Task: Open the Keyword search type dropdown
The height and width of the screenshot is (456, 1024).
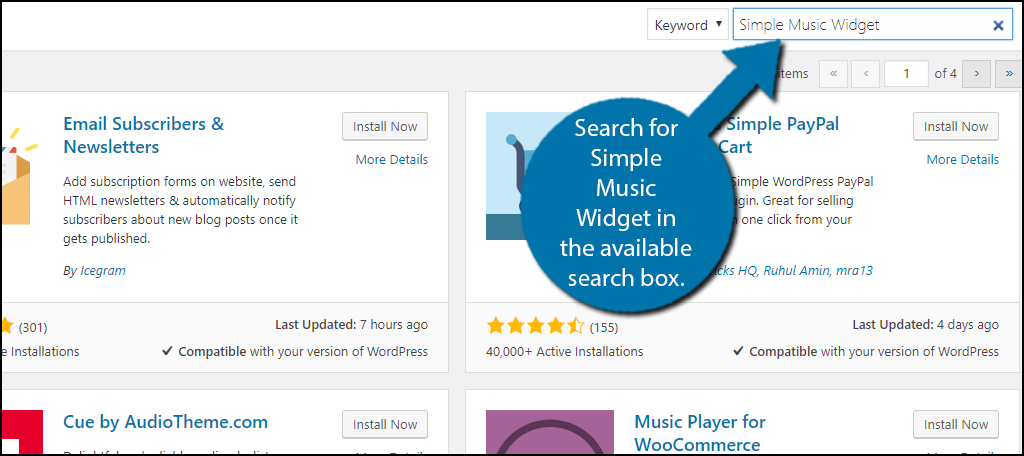Action: (688, 25)
